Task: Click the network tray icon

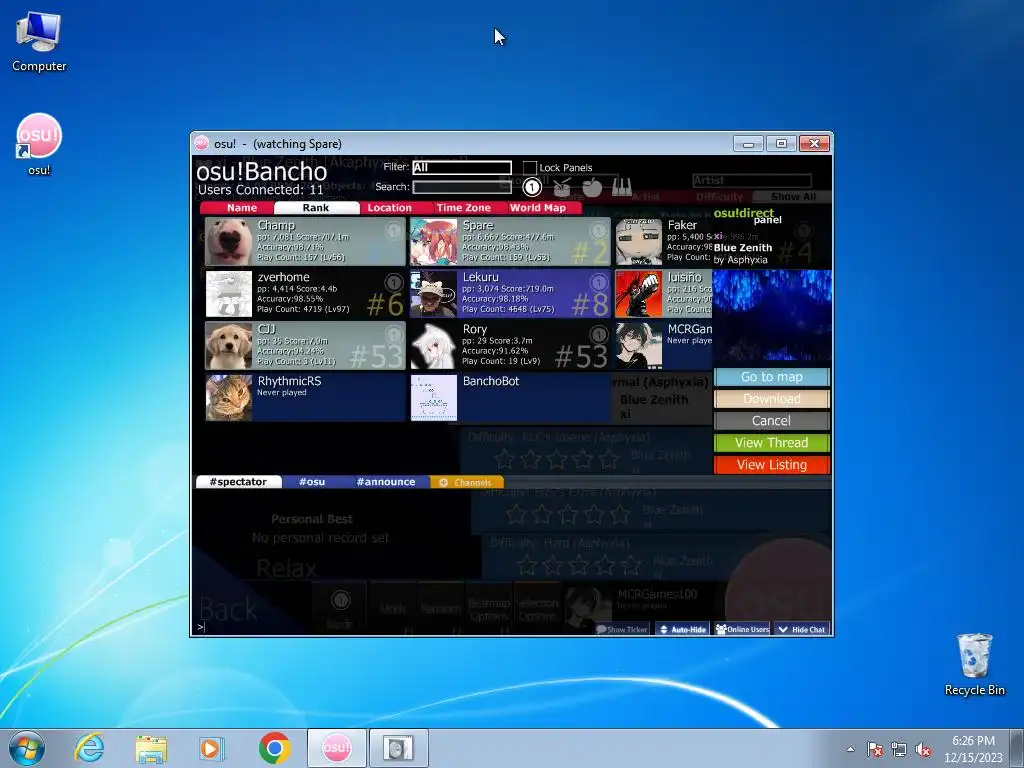Action: tap(899, 750)
